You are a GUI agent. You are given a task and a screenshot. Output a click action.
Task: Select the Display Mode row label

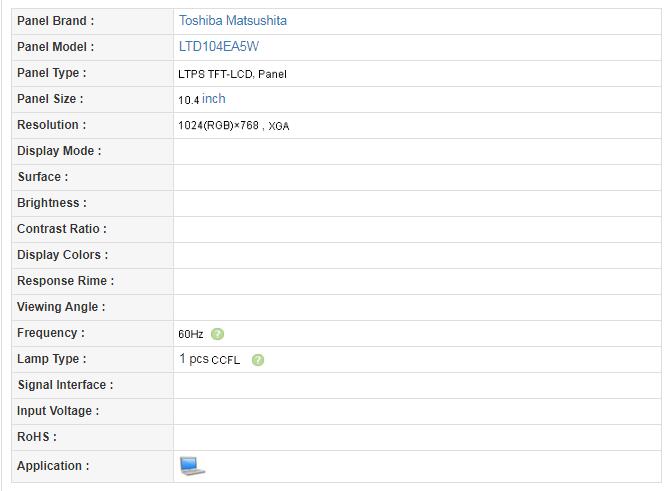coord(59,151)
